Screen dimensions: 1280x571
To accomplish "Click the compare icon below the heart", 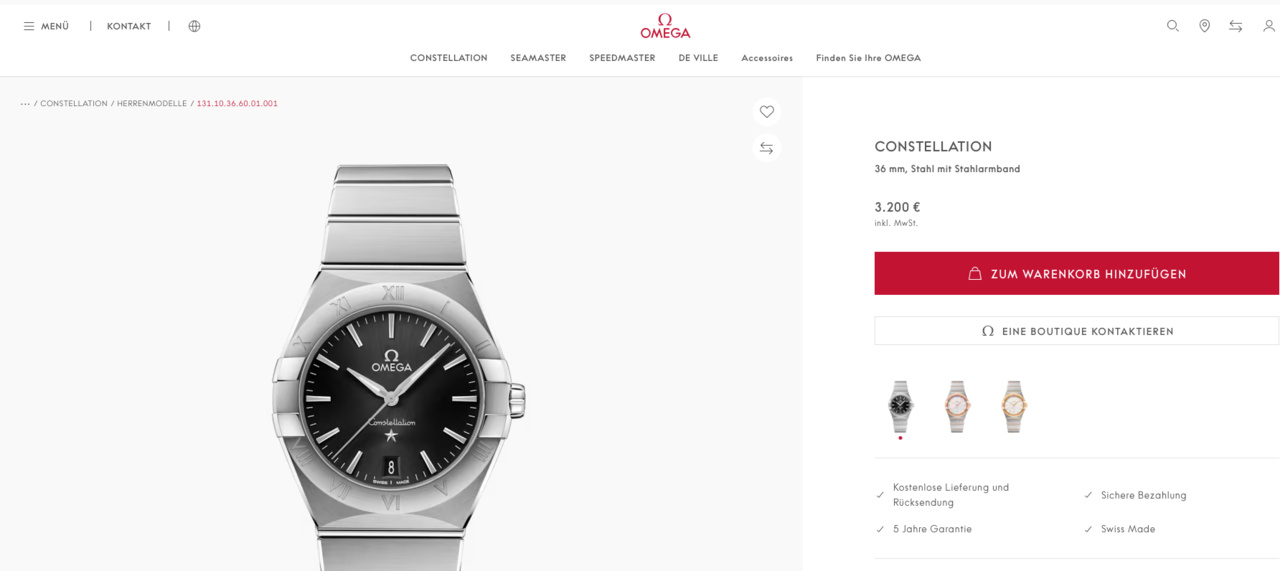I will coord(767,148).
